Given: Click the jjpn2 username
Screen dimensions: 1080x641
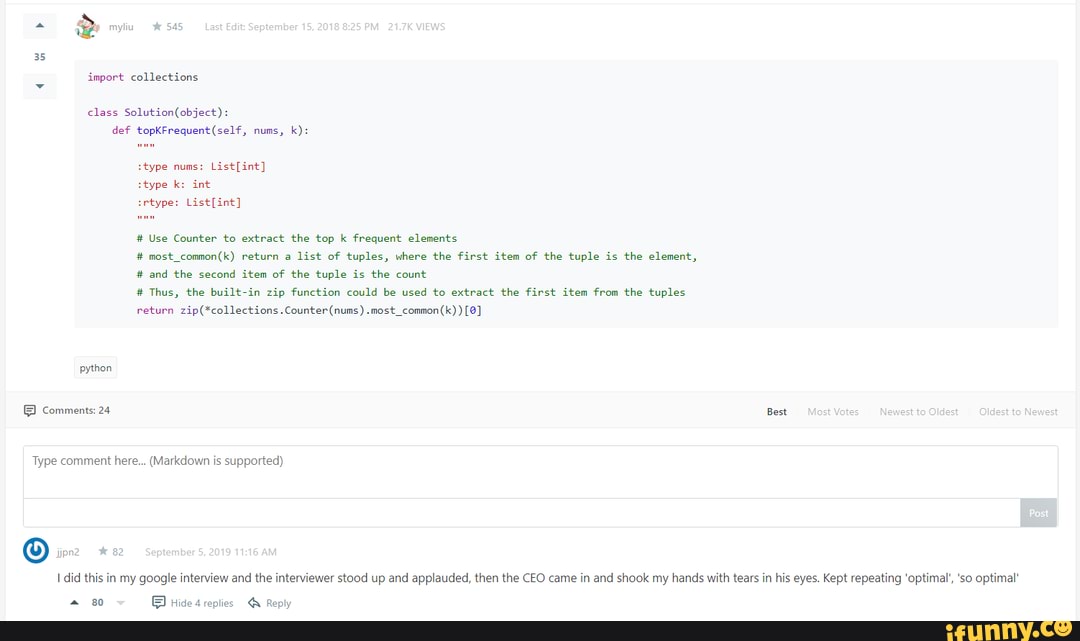Looking at the screenshot, I should (x=68, y=552).
